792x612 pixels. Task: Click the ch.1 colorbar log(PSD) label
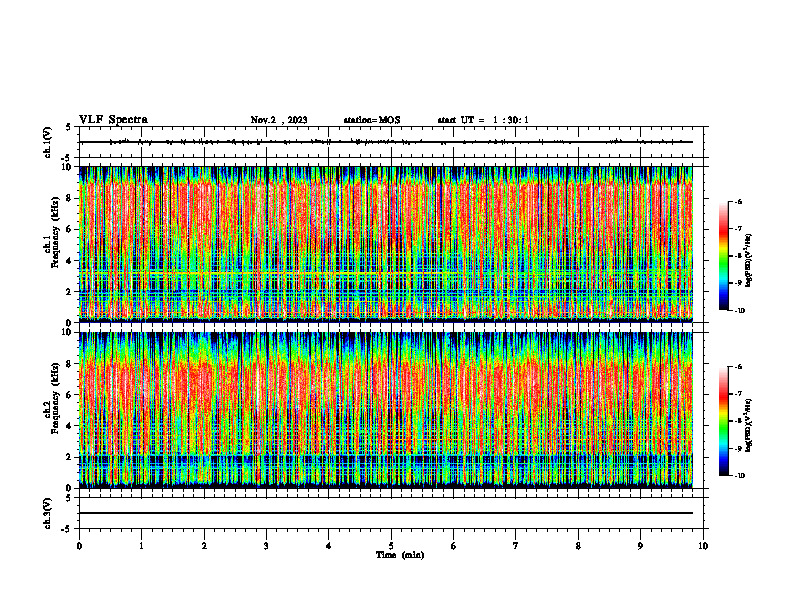coord(749,260)
